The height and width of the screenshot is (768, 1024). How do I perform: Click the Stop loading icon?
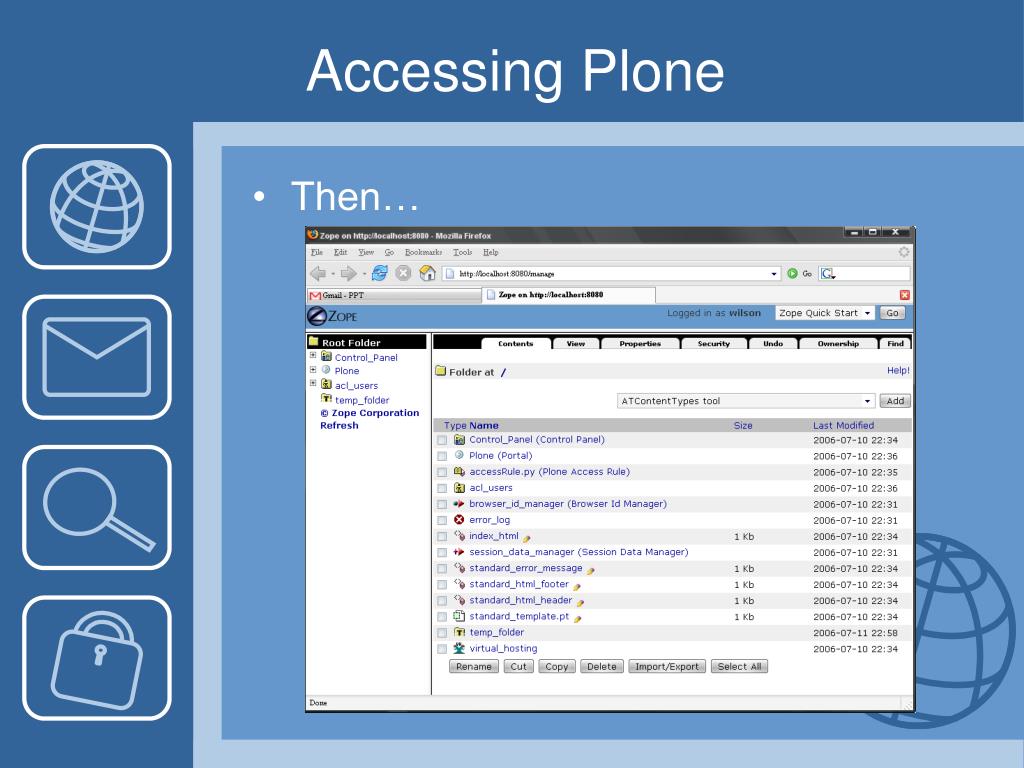tap(404, 273)
